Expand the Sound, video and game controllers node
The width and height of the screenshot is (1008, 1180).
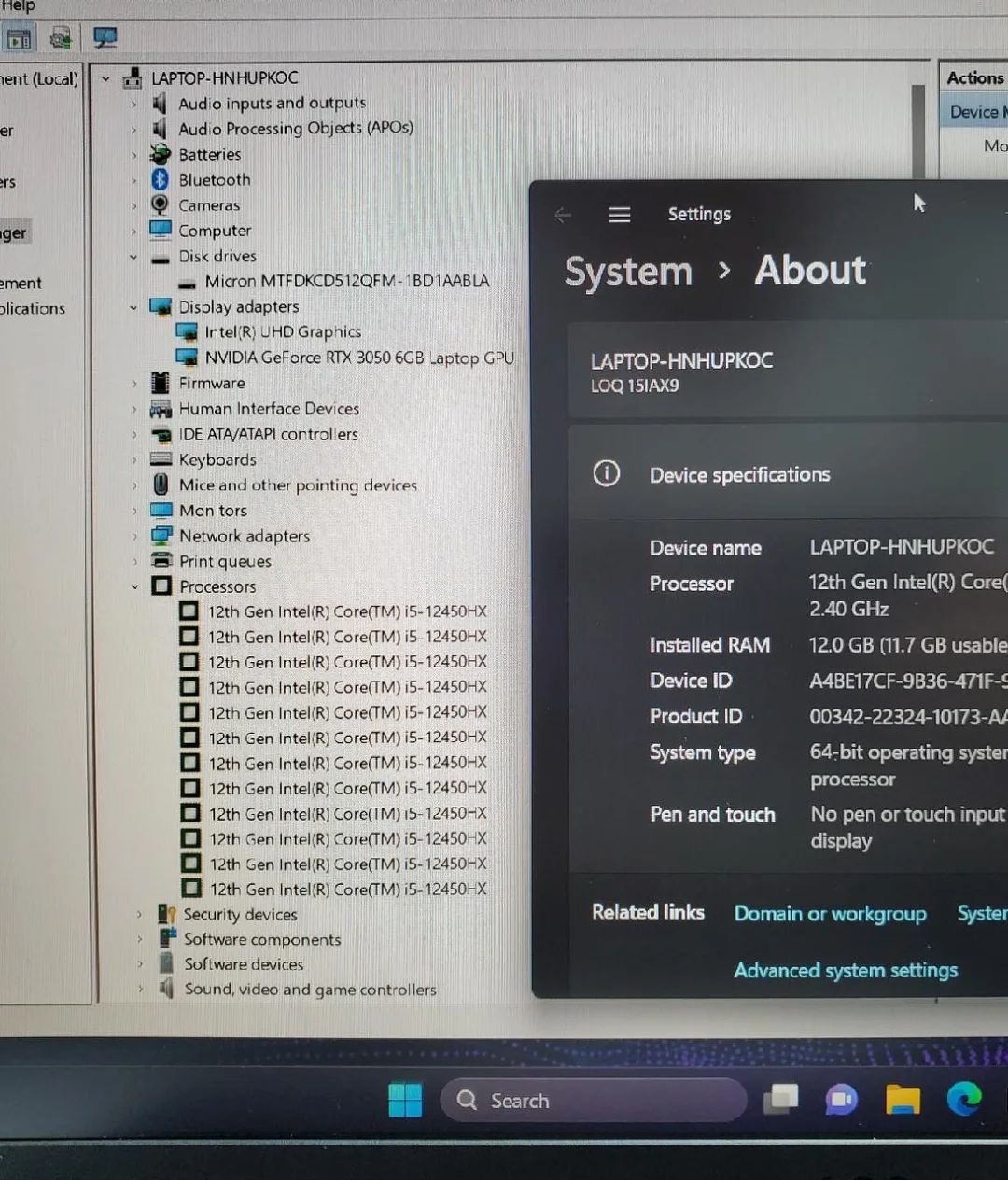tap(140, 989)
